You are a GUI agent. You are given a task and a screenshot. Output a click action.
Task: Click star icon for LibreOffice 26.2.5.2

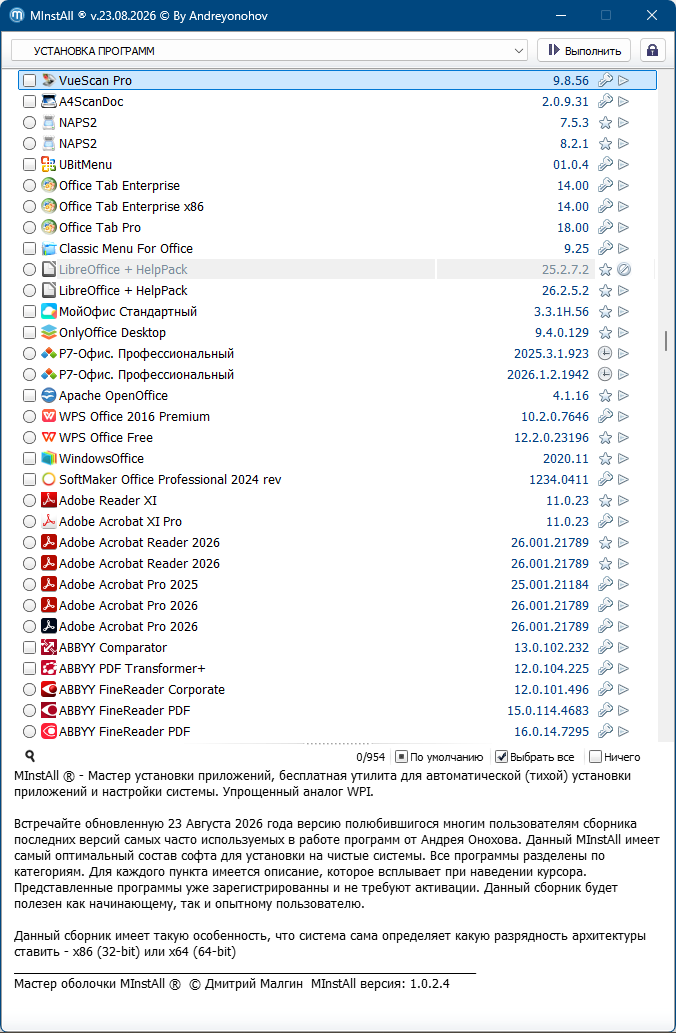pos(605,291)
